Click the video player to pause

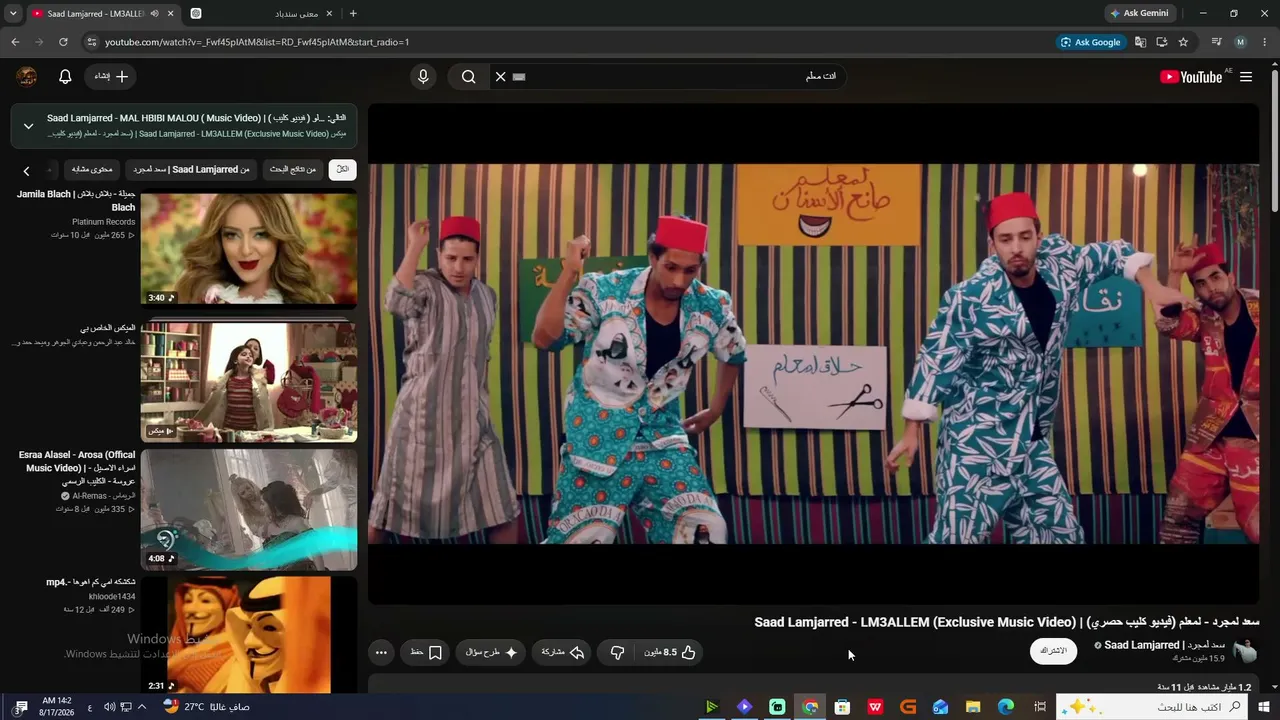click(x=813, y=354)
